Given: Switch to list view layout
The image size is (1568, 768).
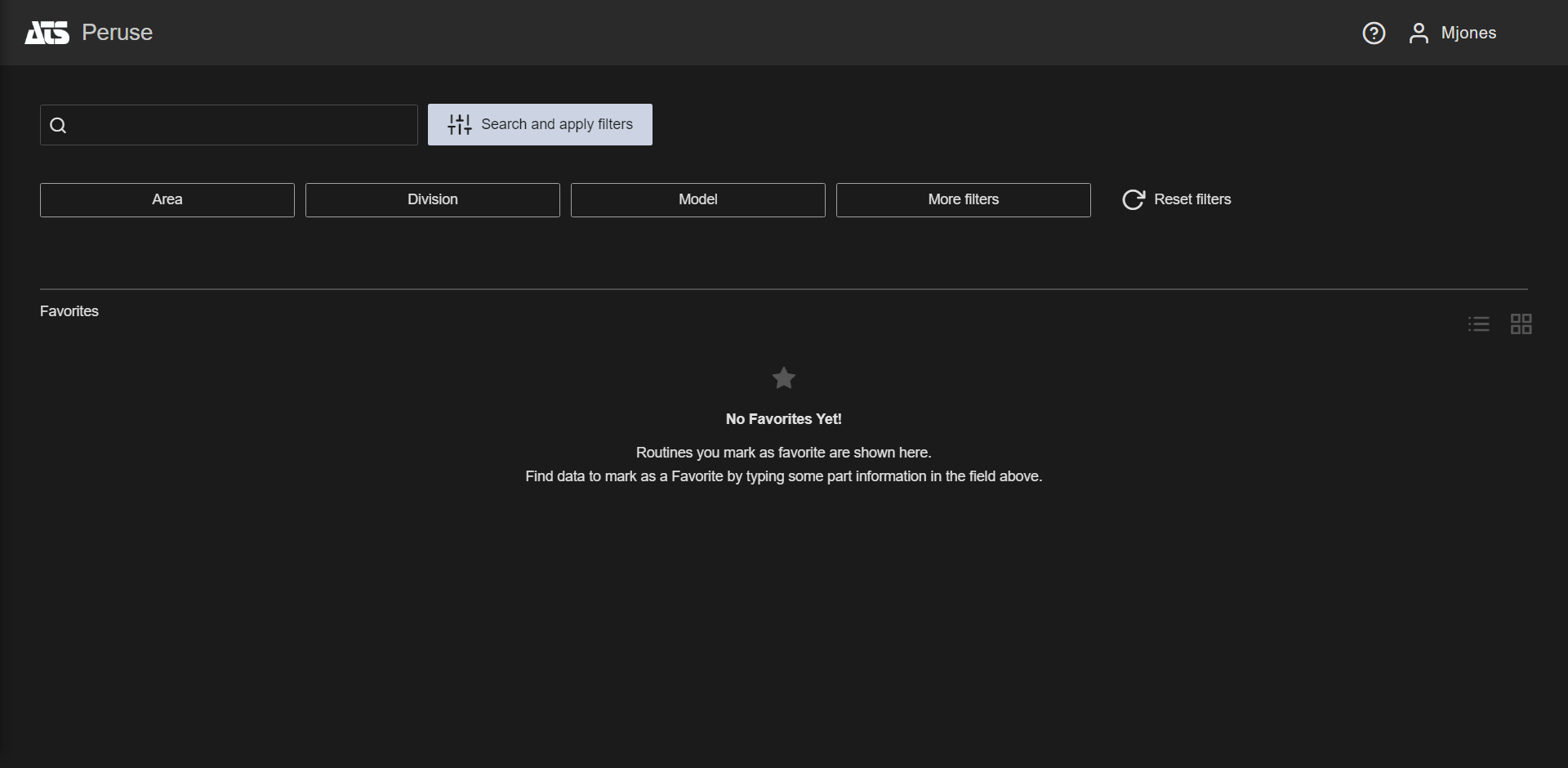Looking at the screenshot, I should 1478,324.
